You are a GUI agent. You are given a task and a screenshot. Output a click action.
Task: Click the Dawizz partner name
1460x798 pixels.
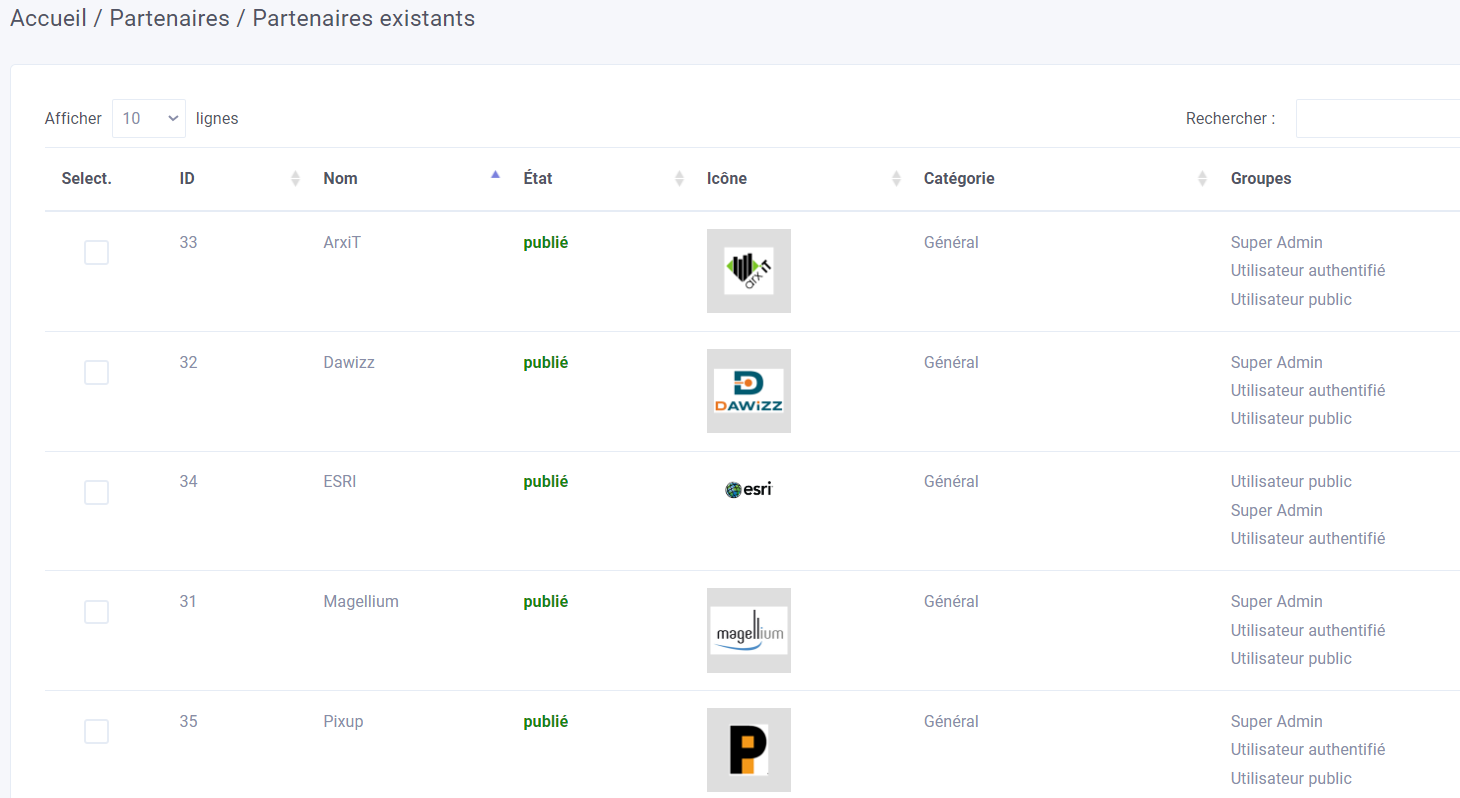pyautogui.click(x=349, y=363)
